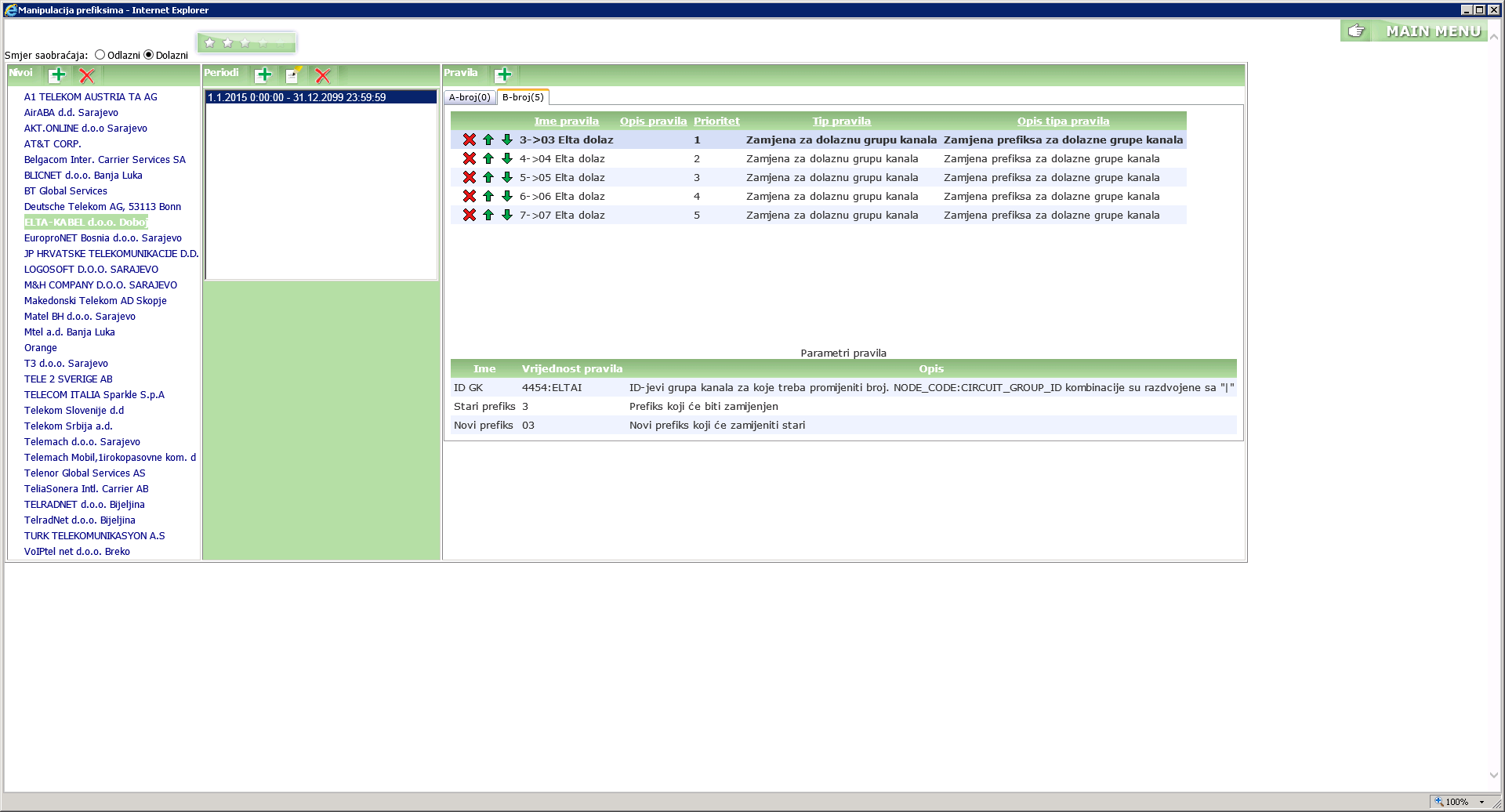Select Mtel a.d. Banja Luka
Image resolution: width=1505 pixels, height=812 pixels.
click(x=69, y=332)
